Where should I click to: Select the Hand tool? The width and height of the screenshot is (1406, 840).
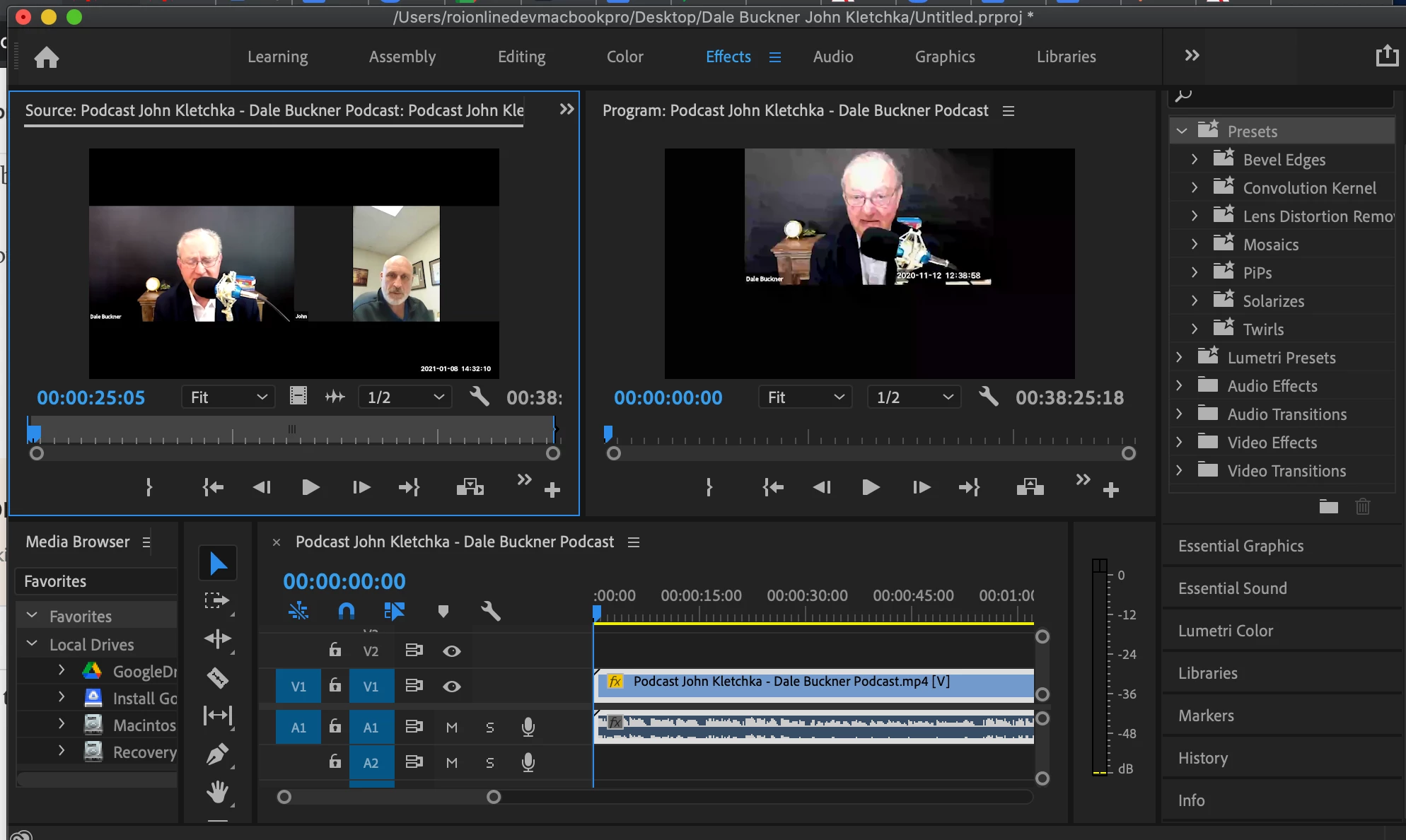[217, 792]
